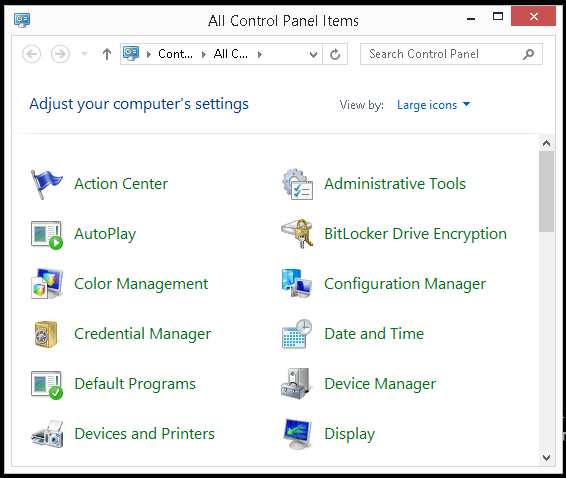
Task: Open the Devices and Printers link
Action: (x=144, y=434)
